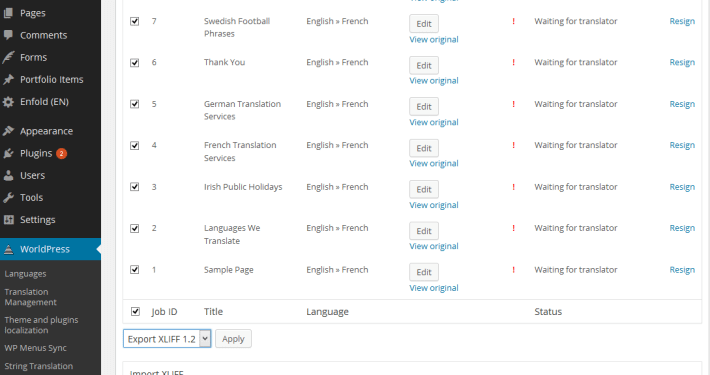The height and width of the screenshot is (375, 710).
Task: Click the Pages sidebar icon
Action: coord(8,13)
